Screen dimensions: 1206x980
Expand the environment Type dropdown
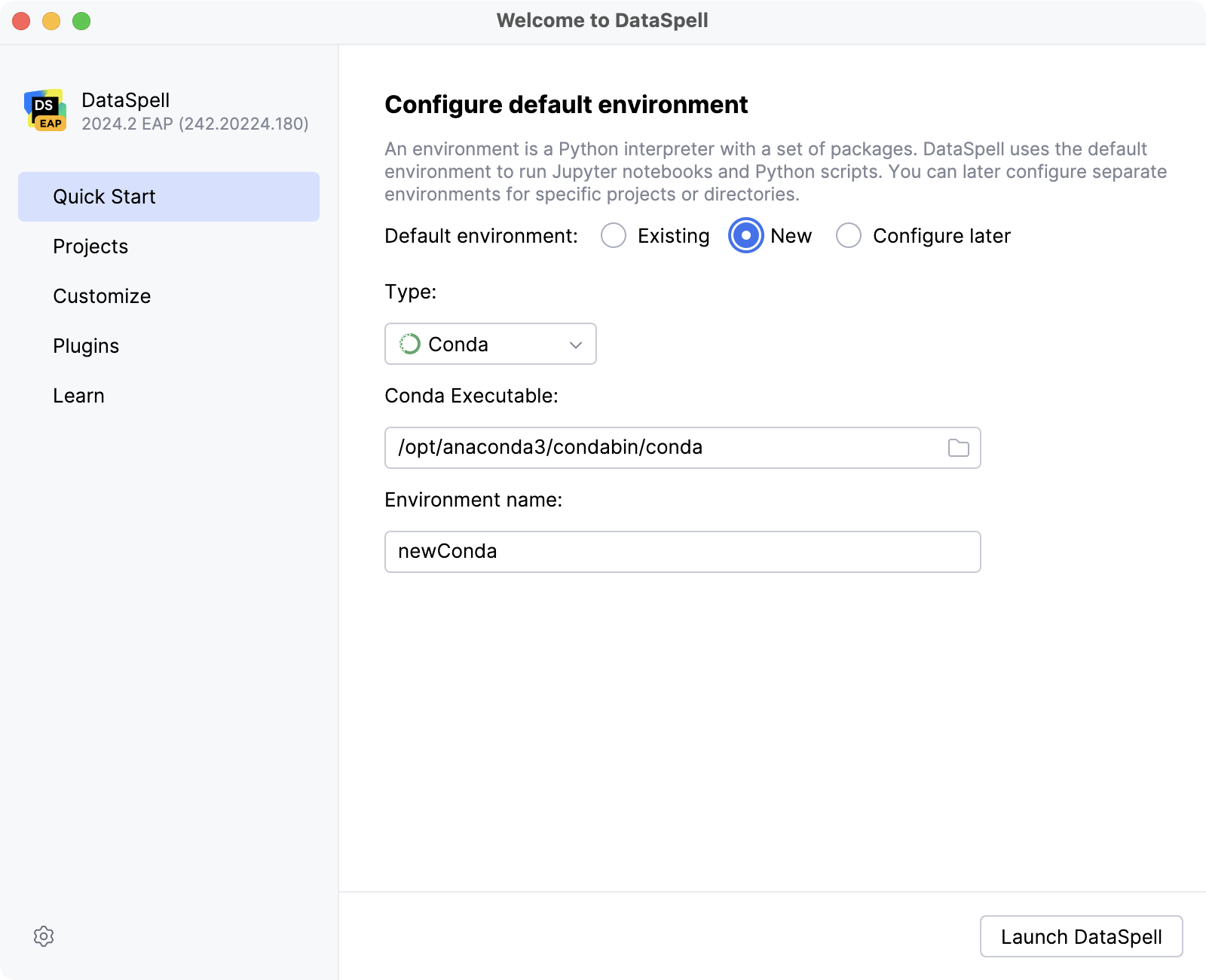pos(575,344)
